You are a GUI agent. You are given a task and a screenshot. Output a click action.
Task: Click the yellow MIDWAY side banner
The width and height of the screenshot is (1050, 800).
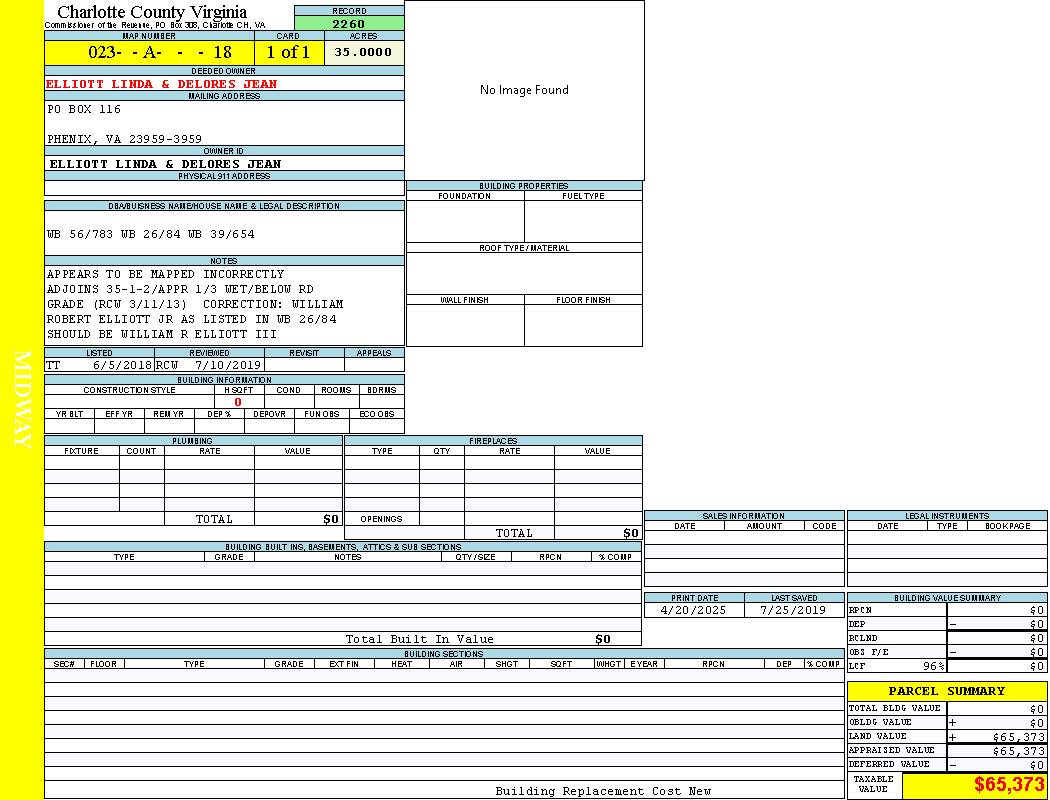(x=22, y=400)
